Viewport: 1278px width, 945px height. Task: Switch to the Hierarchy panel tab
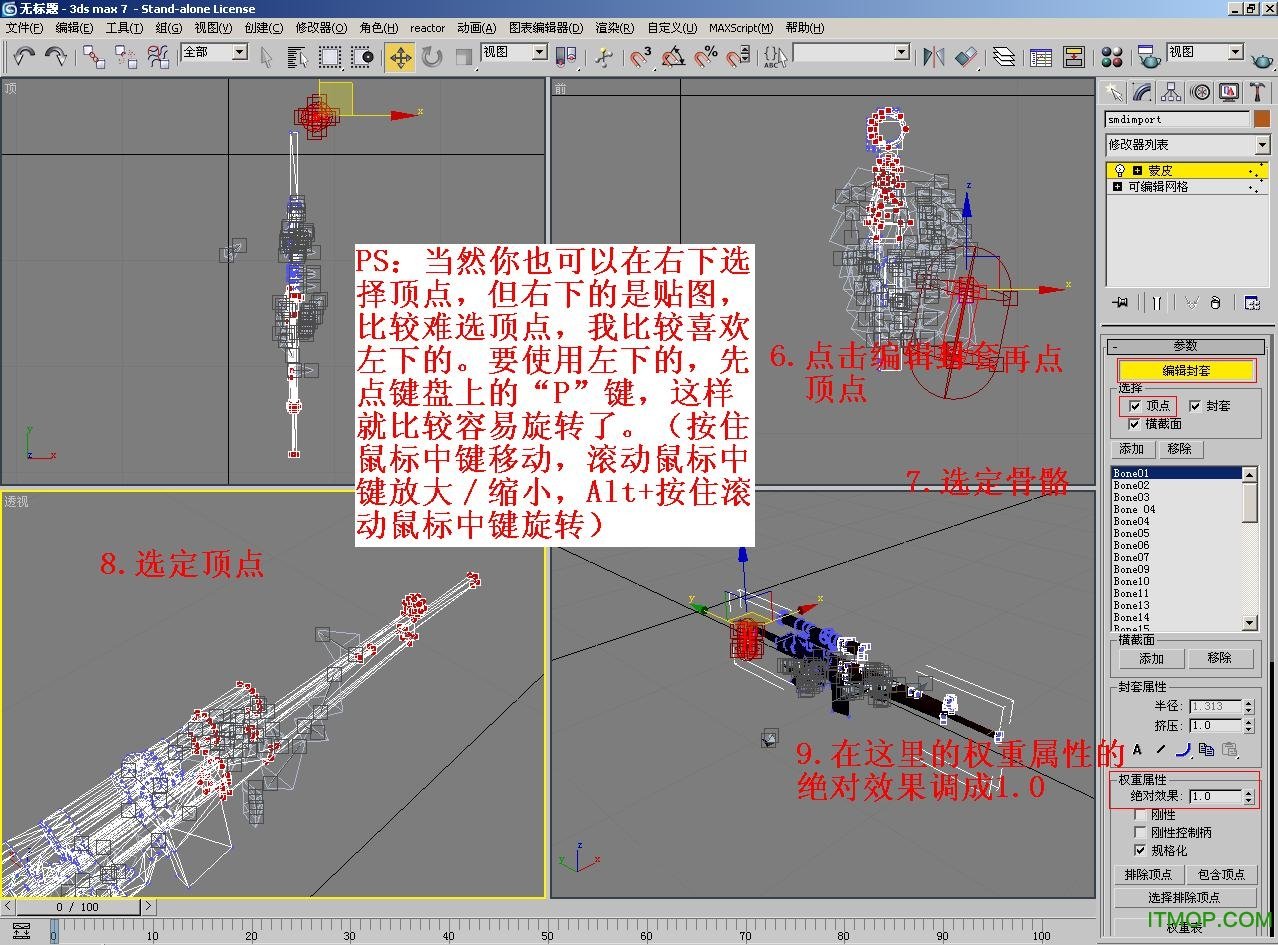tap(1171, 93)
